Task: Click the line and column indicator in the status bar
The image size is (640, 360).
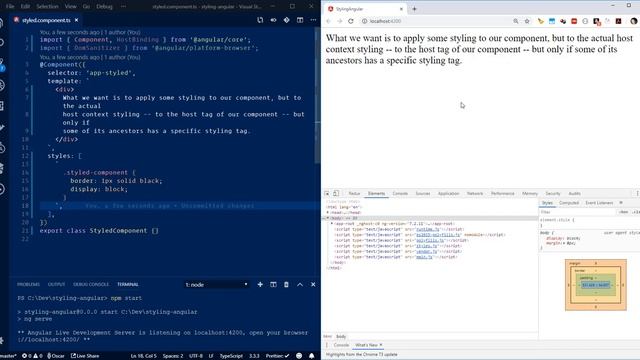Action: [144, 356]
